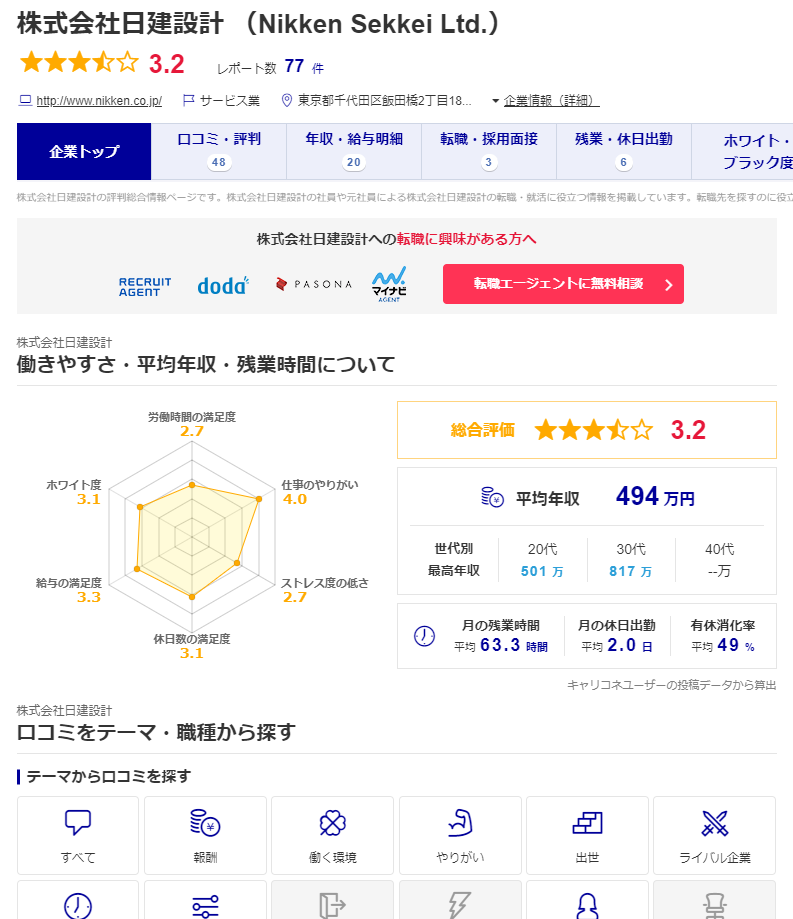Click the 給与の満足度 3.3 chart label
Viewport: 793px width, 919px height.
point(69,590)
